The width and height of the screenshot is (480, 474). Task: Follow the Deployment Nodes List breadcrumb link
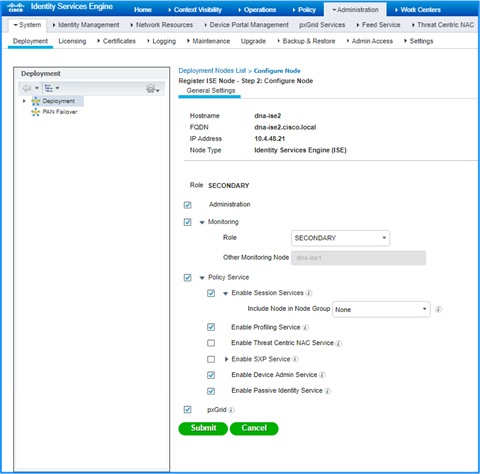coord(212,71)
